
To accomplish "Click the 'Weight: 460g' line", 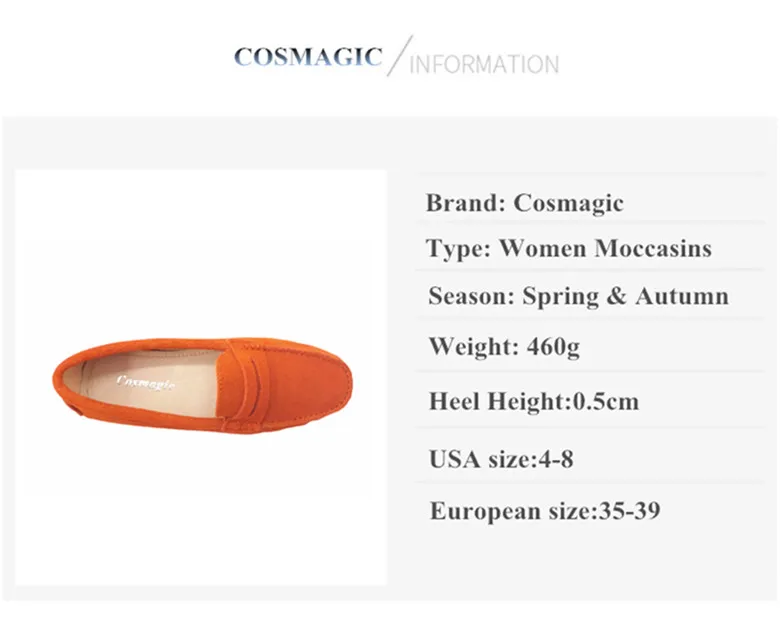I will tap(504, 347).
